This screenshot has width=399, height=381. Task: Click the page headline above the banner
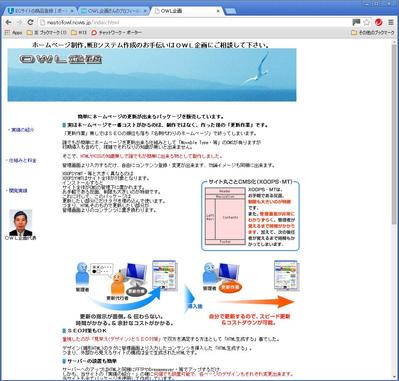(x=151, y=45)
